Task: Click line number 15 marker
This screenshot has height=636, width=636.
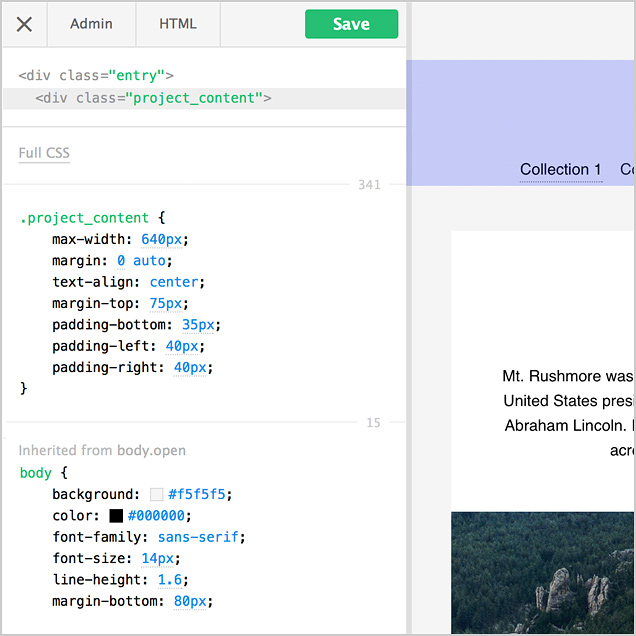Action: tap(374, 423)
